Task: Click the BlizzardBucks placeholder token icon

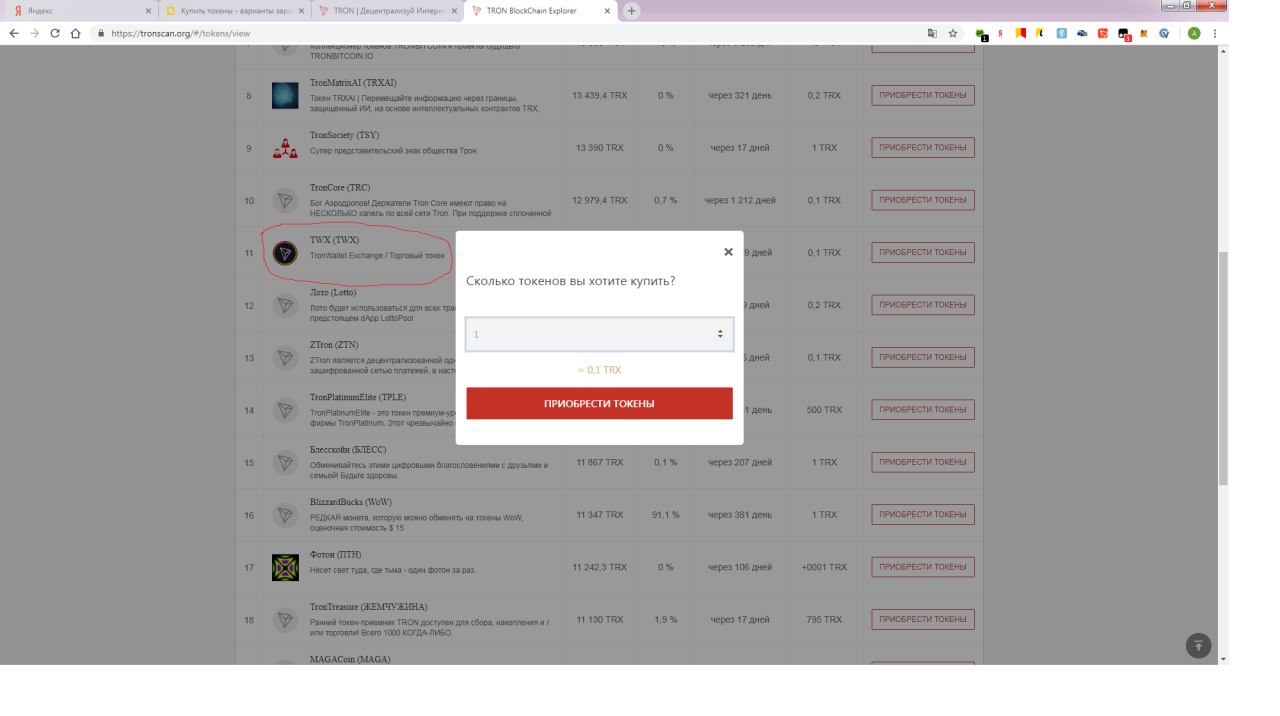Action: pyautogui.click(x=285, y=515)
